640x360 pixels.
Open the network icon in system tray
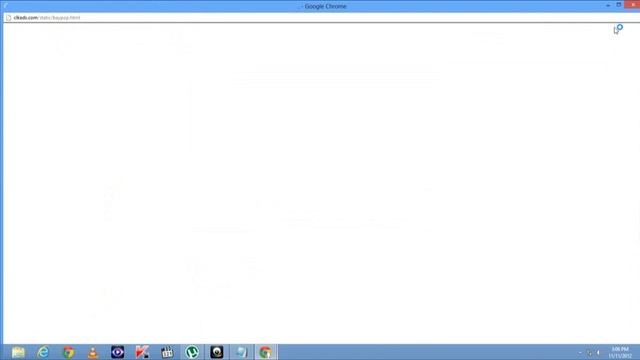pos(589,352)
